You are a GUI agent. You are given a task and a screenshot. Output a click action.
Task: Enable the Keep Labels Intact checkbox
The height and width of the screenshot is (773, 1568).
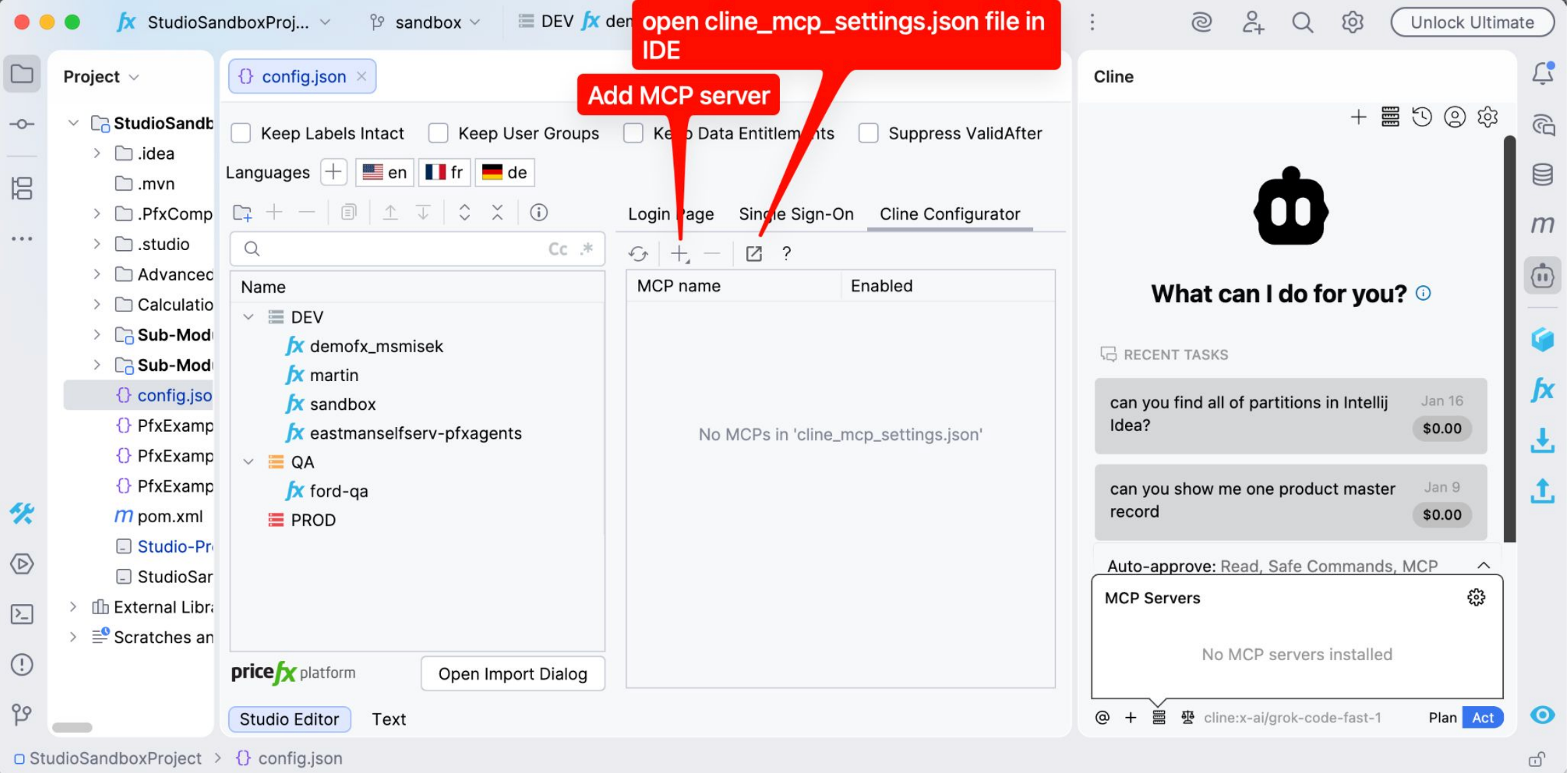(241, 133)
